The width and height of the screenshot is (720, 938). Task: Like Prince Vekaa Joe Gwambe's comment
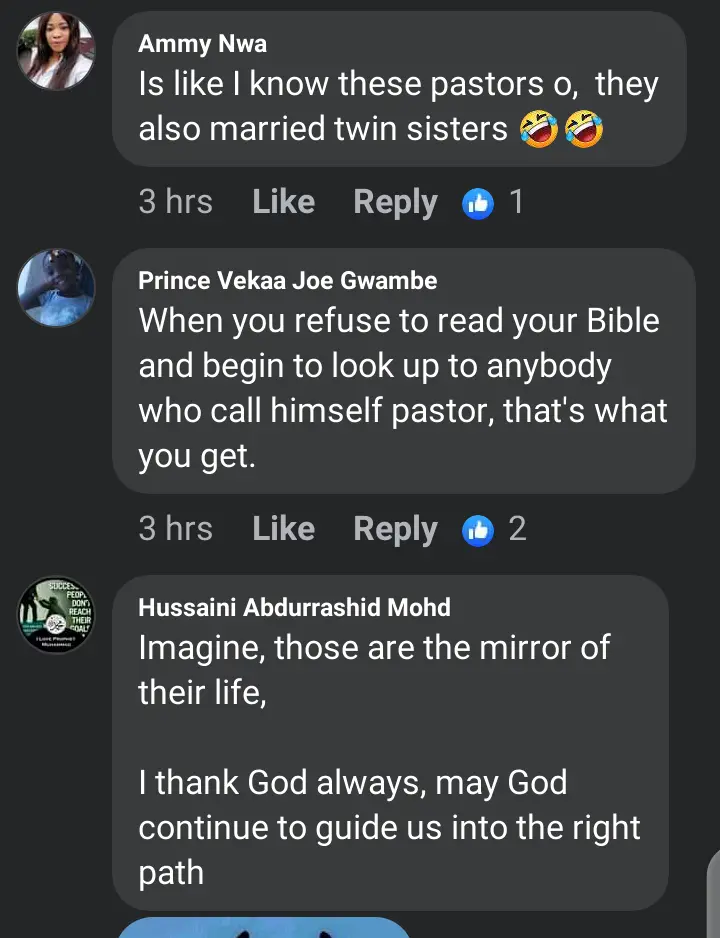[283, 528]
